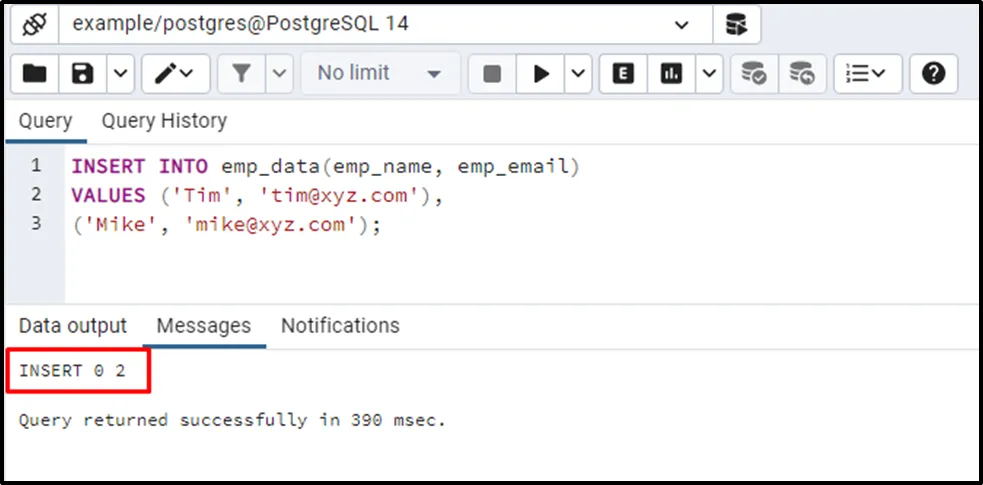Expand the connection selector dropdown
This screenshot has height=485, width=983.
pos(682,24)
